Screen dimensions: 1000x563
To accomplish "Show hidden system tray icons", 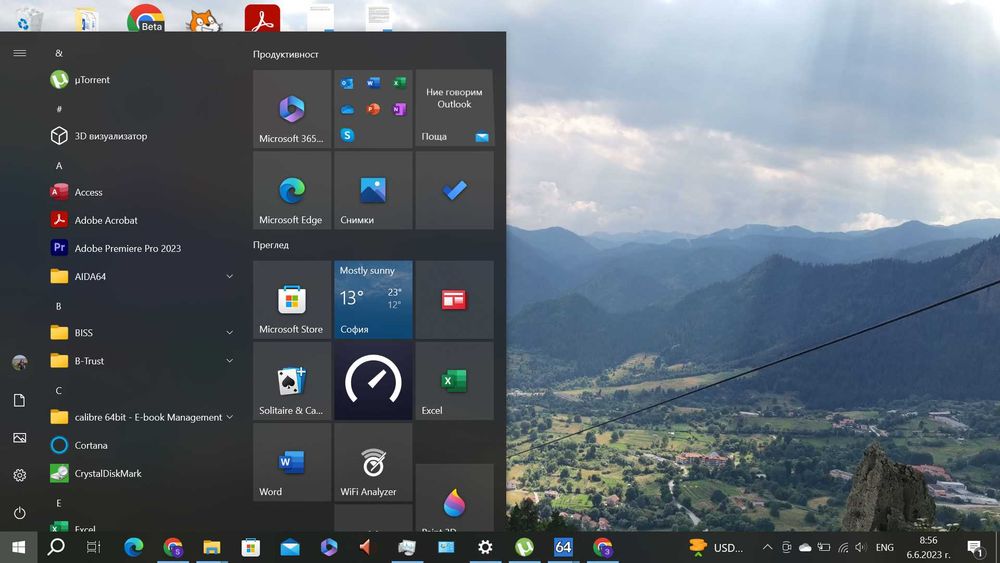I will click(x=767, y=547).
